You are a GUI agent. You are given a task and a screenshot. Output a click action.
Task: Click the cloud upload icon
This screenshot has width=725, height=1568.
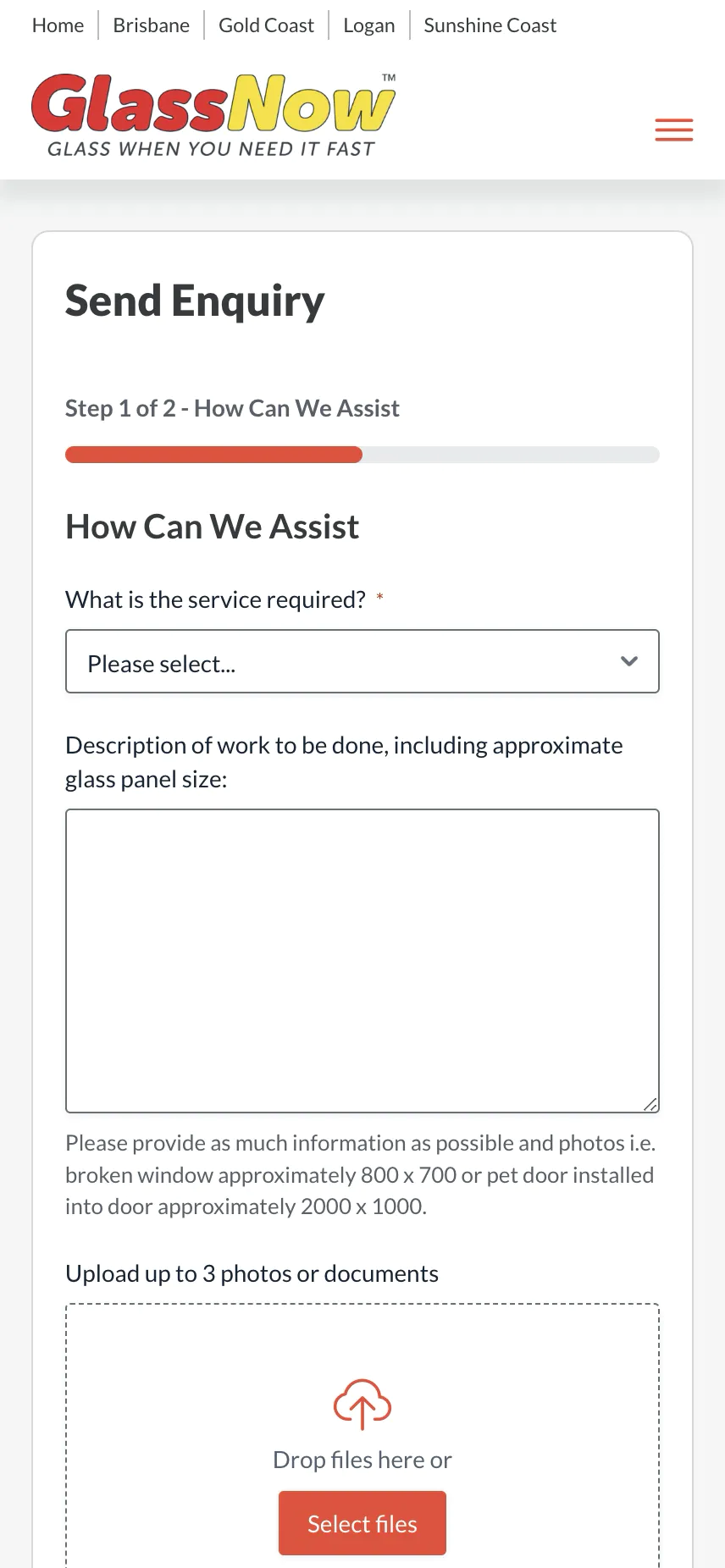tap(362, 1404)
